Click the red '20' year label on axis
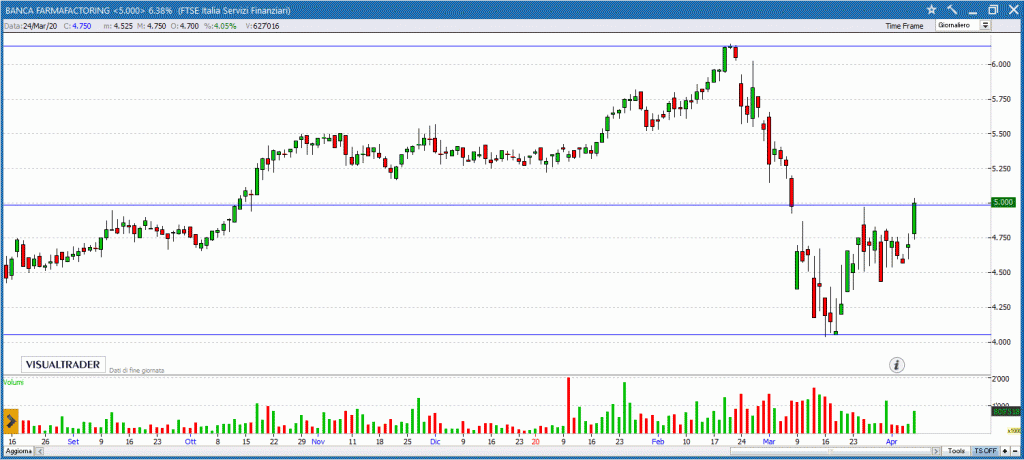The width and height of the screenshot is (1024, 460). (x=536, y=442)
